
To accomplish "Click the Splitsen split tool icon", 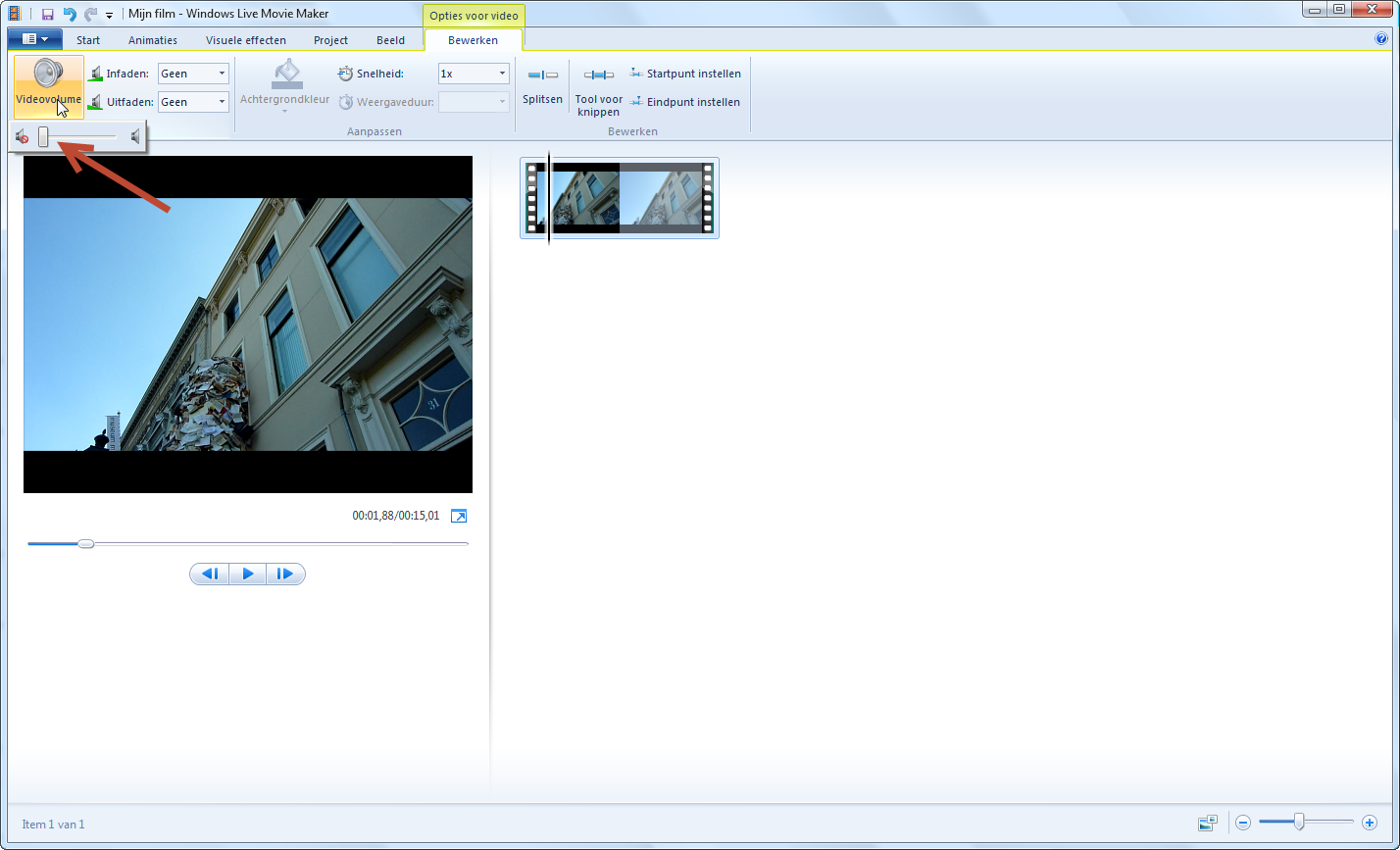I will point(542,75).
